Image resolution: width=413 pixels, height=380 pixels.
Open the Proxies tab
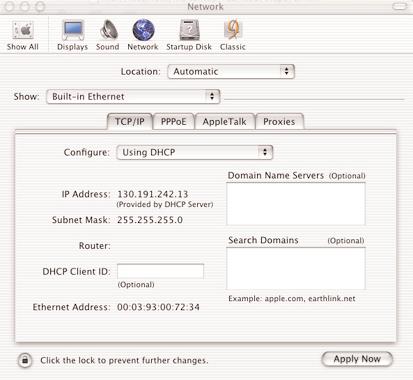(279, 122)
